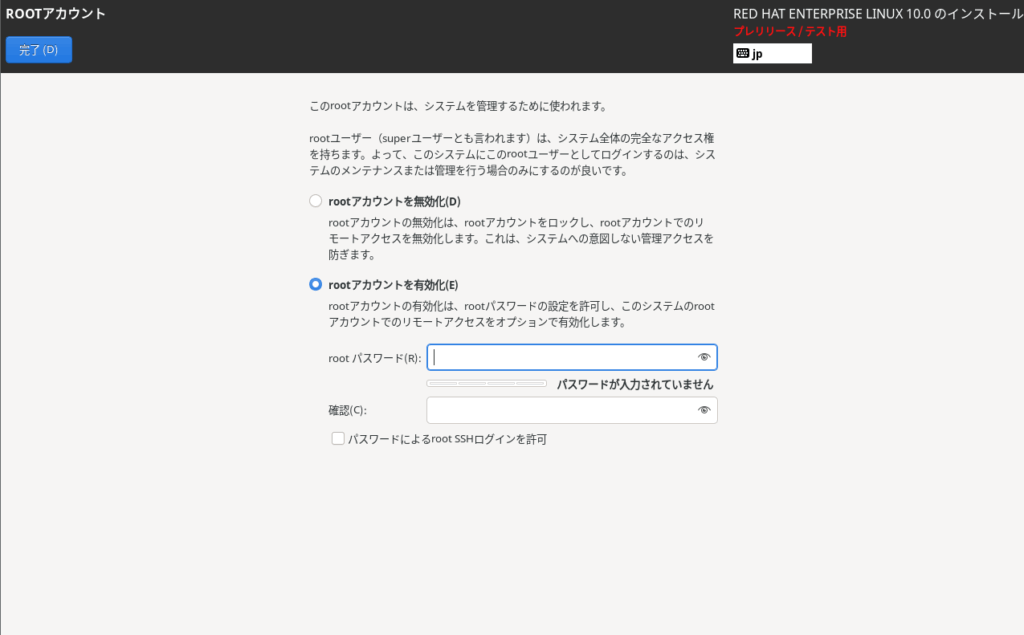Focus the 確認(C) confirmation input field

pyautogui.click(x=560, y=410)
